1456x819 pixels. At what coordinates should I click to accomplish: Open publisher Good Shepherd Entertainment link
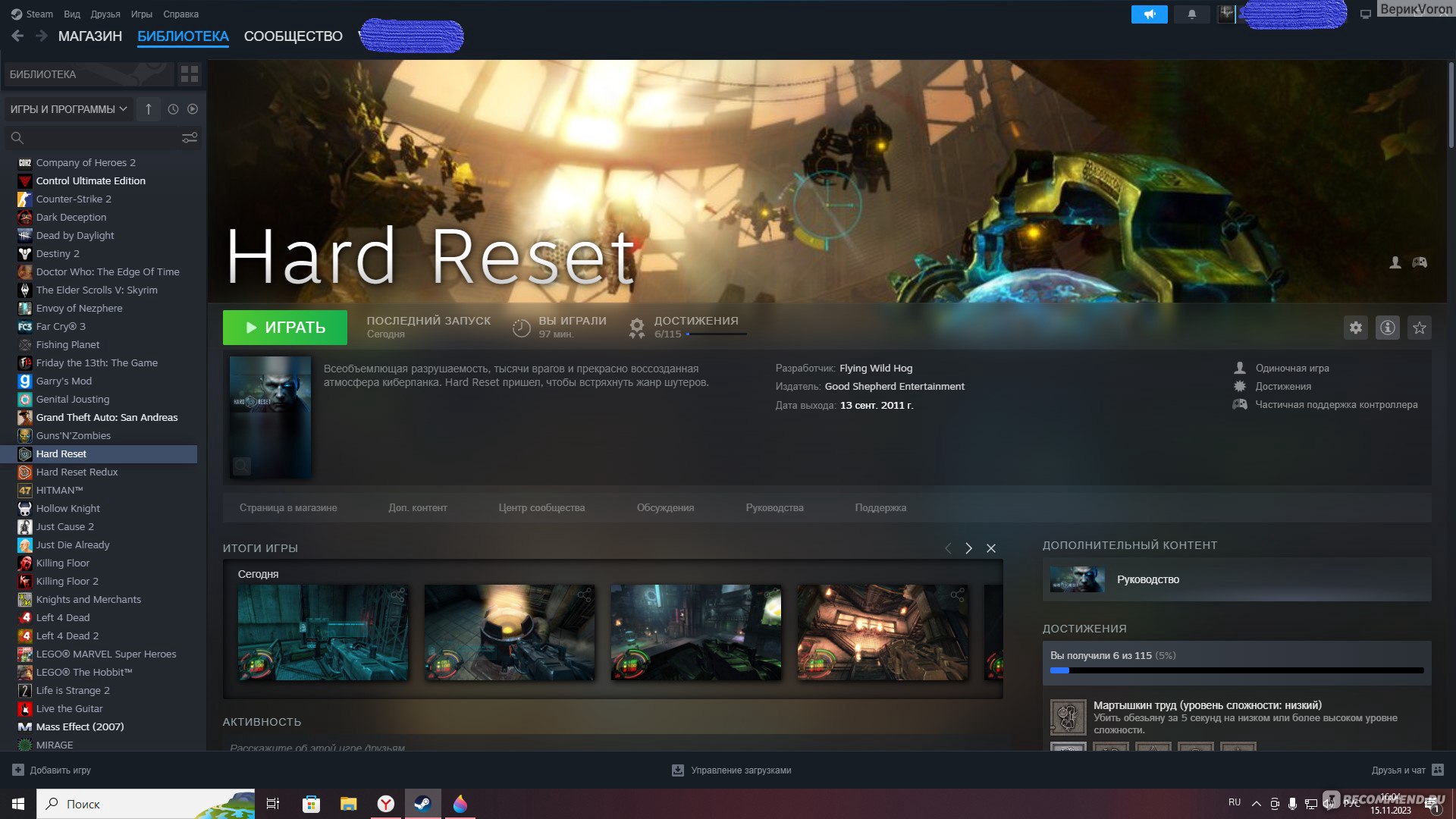[x=895, y=387]
